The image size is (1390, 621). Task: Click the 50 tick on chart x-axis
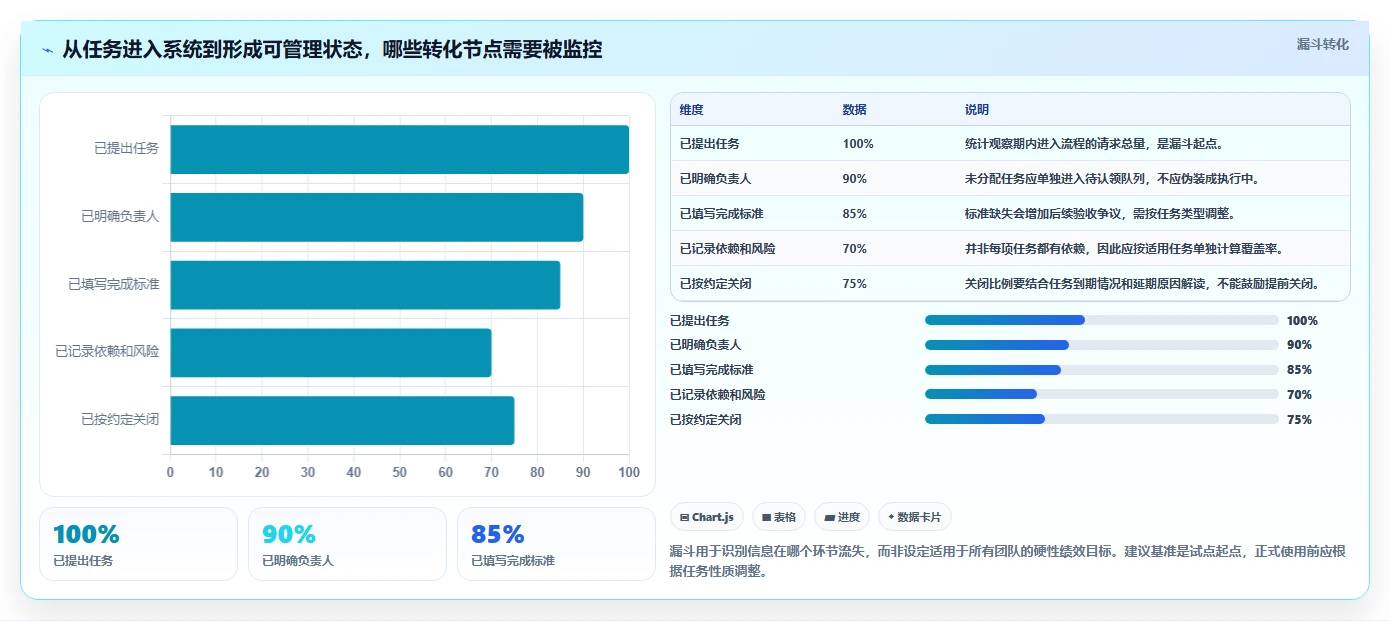(x=400, y=472)
